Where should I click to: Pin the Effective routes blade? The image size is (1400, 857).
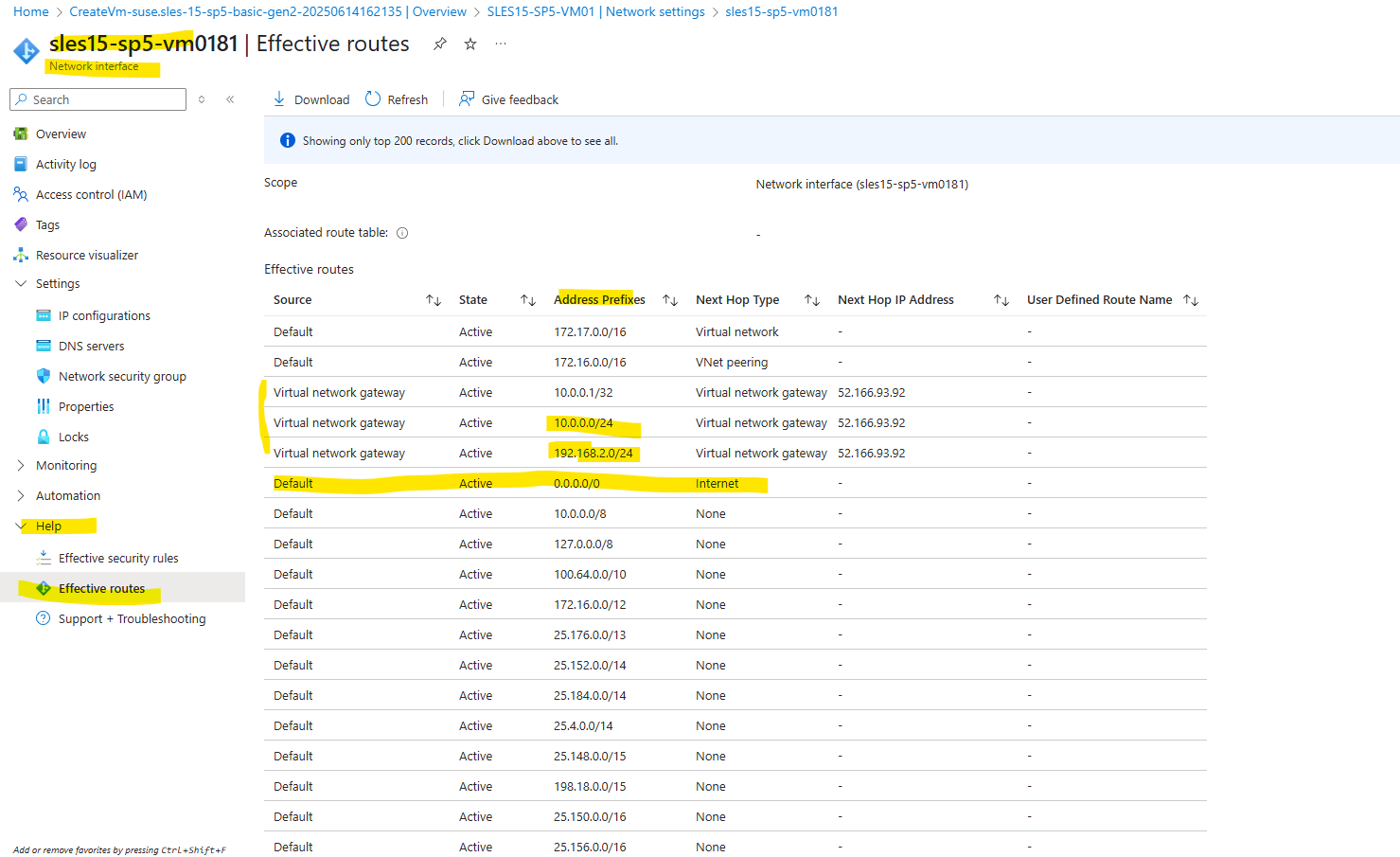(440, 44)
